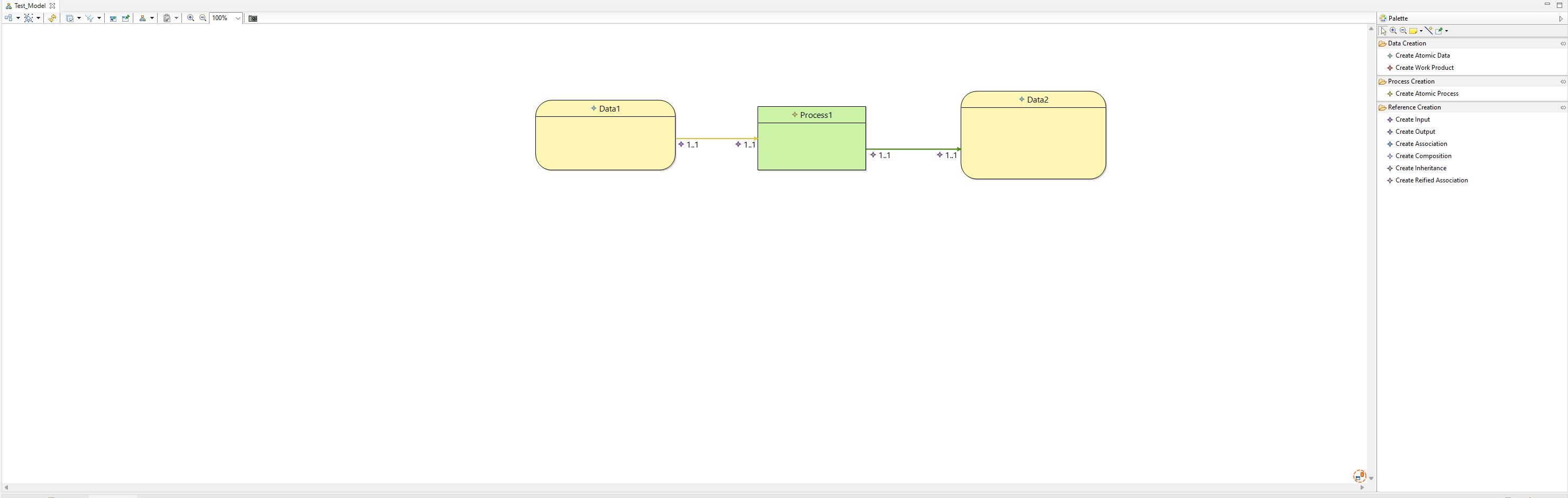This screenshot has width=1568, height=498.
Task: Open the hierarchy layout dropdown arrow
Action: [x=152, y=19]
